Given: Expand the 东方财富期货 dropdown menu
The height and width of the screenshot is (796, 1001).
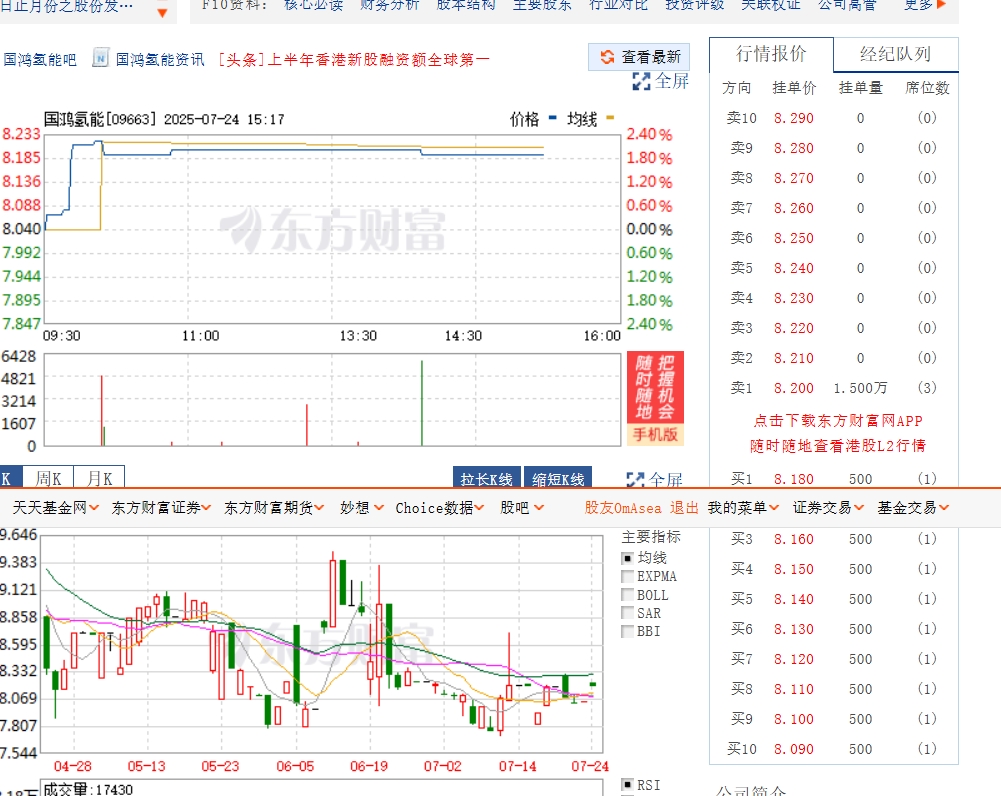Looking at the screenshot, I should point(275,507).
